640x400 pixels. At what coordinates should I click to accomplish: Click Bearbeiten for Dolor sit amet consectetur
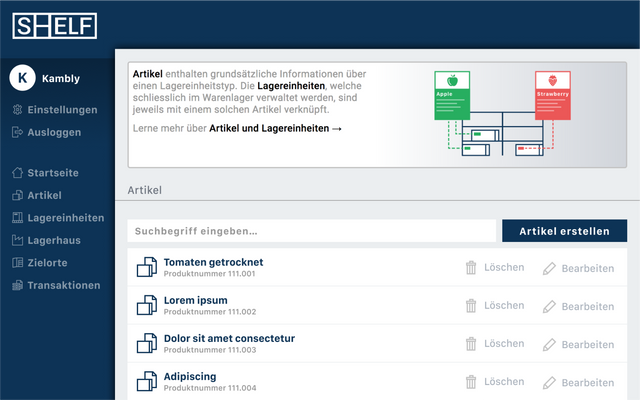(588, 344)
